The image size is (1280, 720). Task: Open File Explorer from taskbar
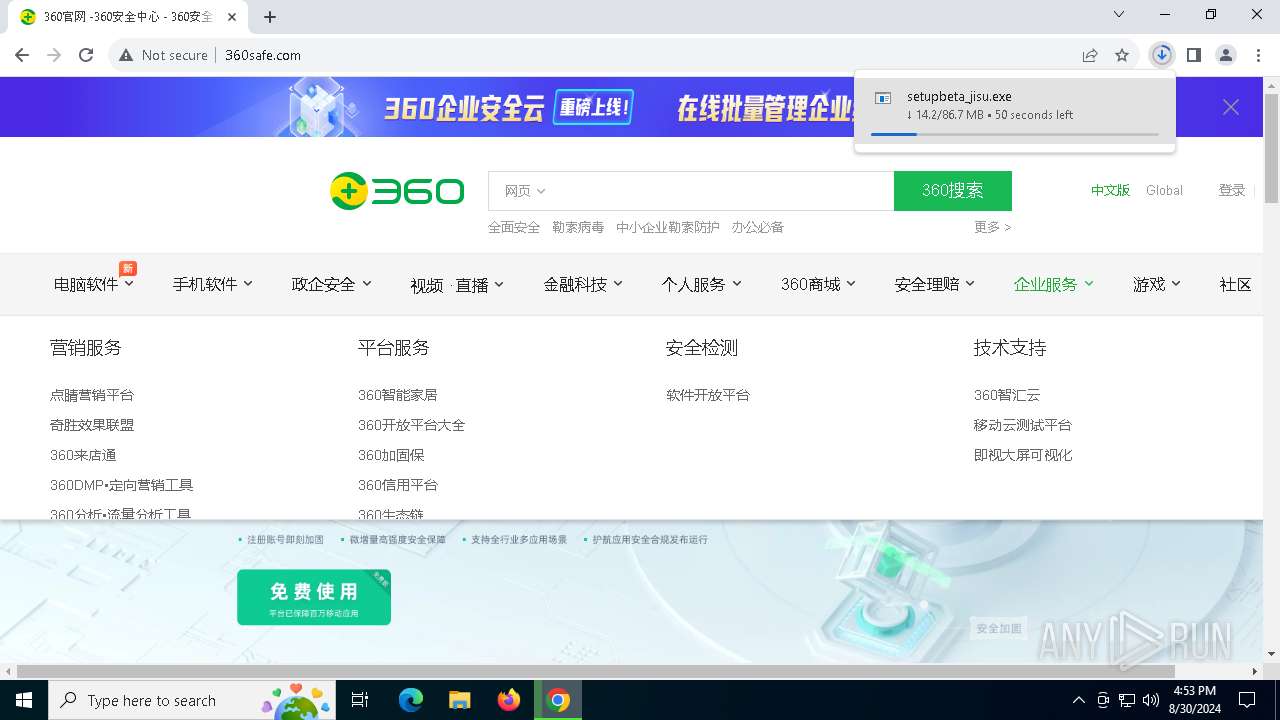click(x=460, y=700)
